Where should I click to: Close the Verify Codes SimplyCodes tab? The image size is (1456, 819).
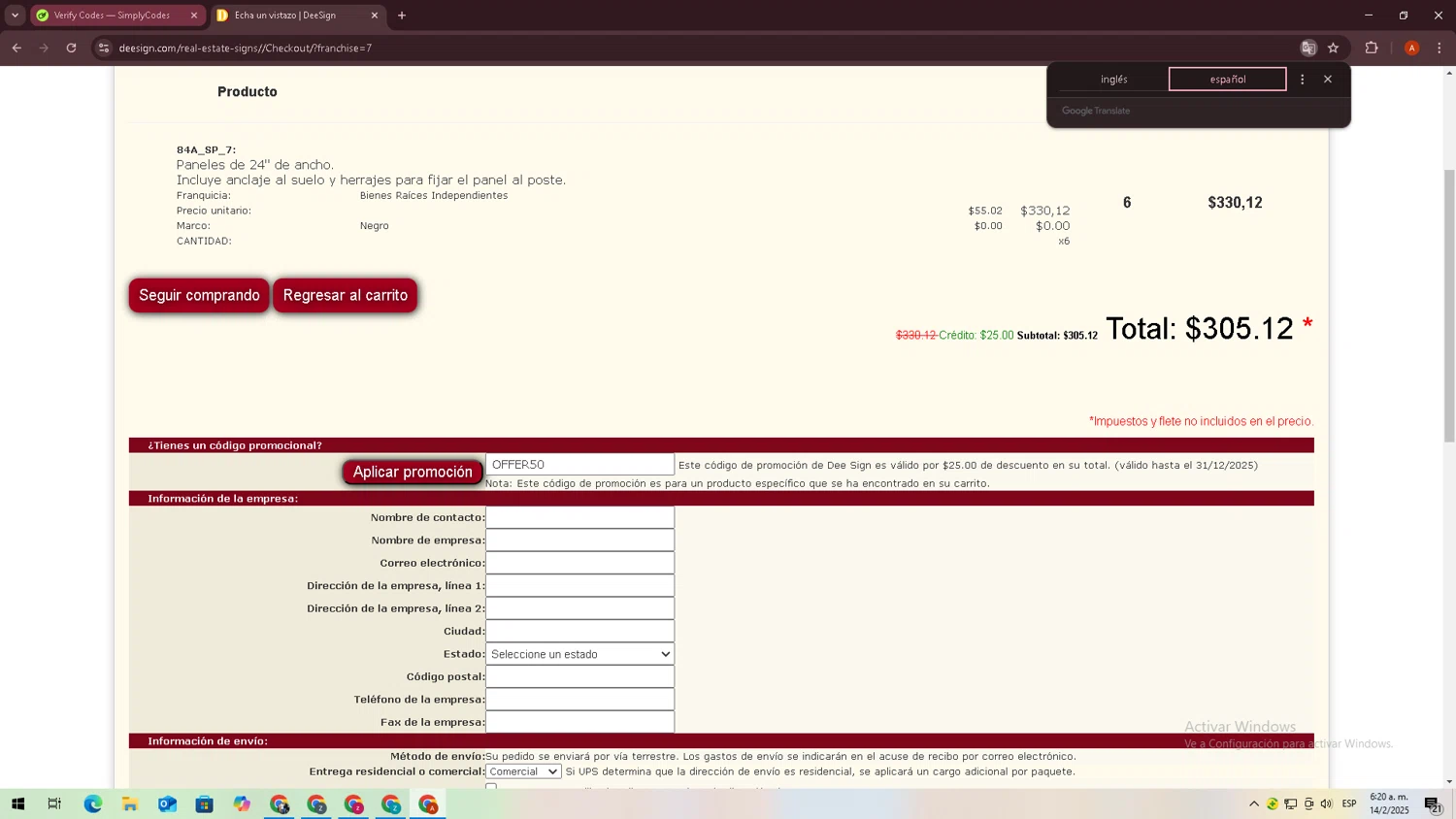click(194, 16)
